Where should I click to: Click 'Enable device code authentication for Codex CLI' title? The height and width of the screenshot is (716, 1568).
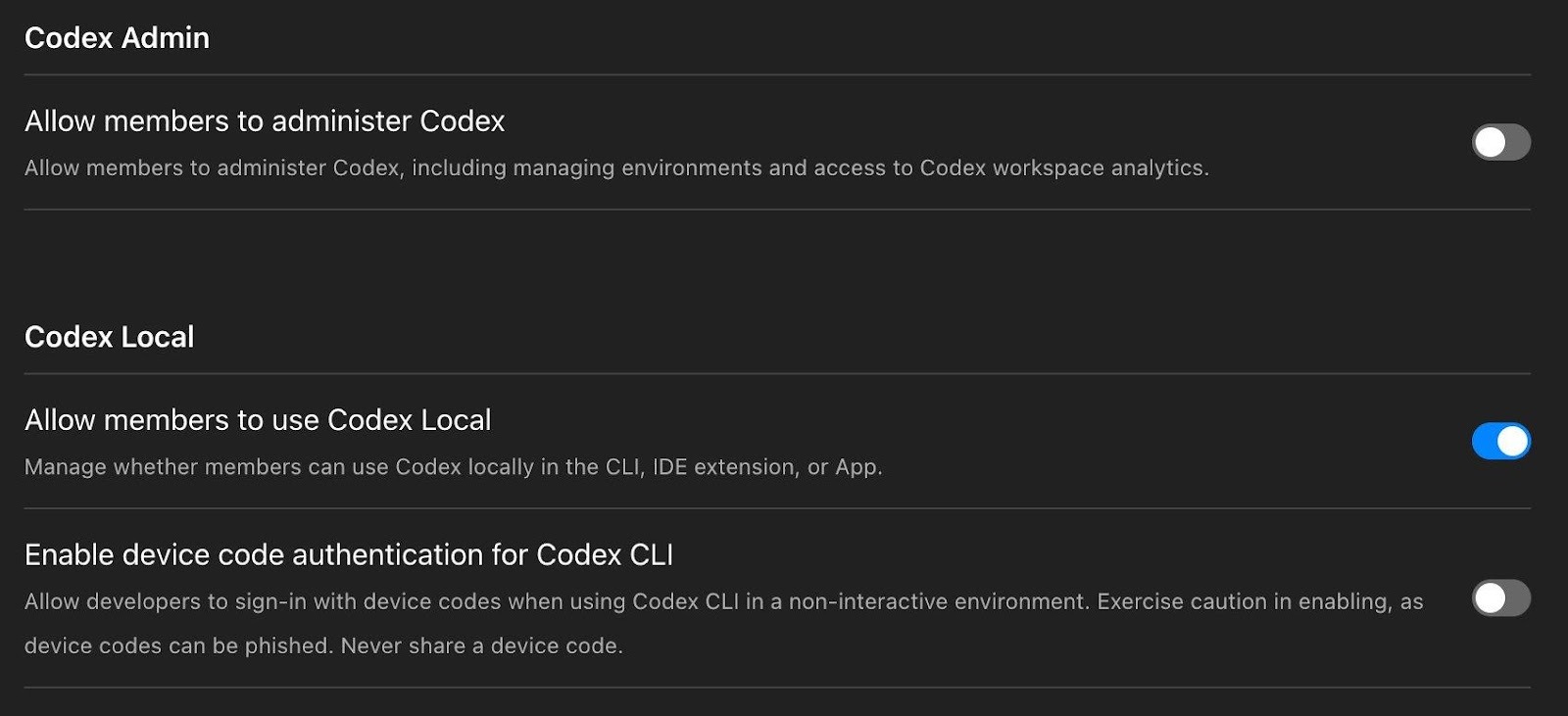(x=349, y=554)
